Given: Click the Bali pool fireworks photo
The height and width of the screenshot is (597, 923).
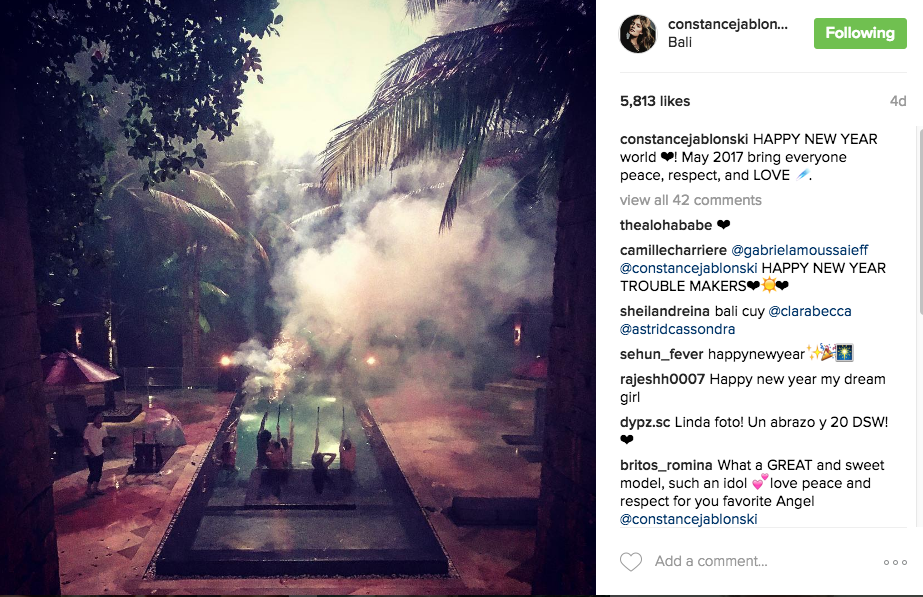Looking at the screenshot, I should coord(298,298).
